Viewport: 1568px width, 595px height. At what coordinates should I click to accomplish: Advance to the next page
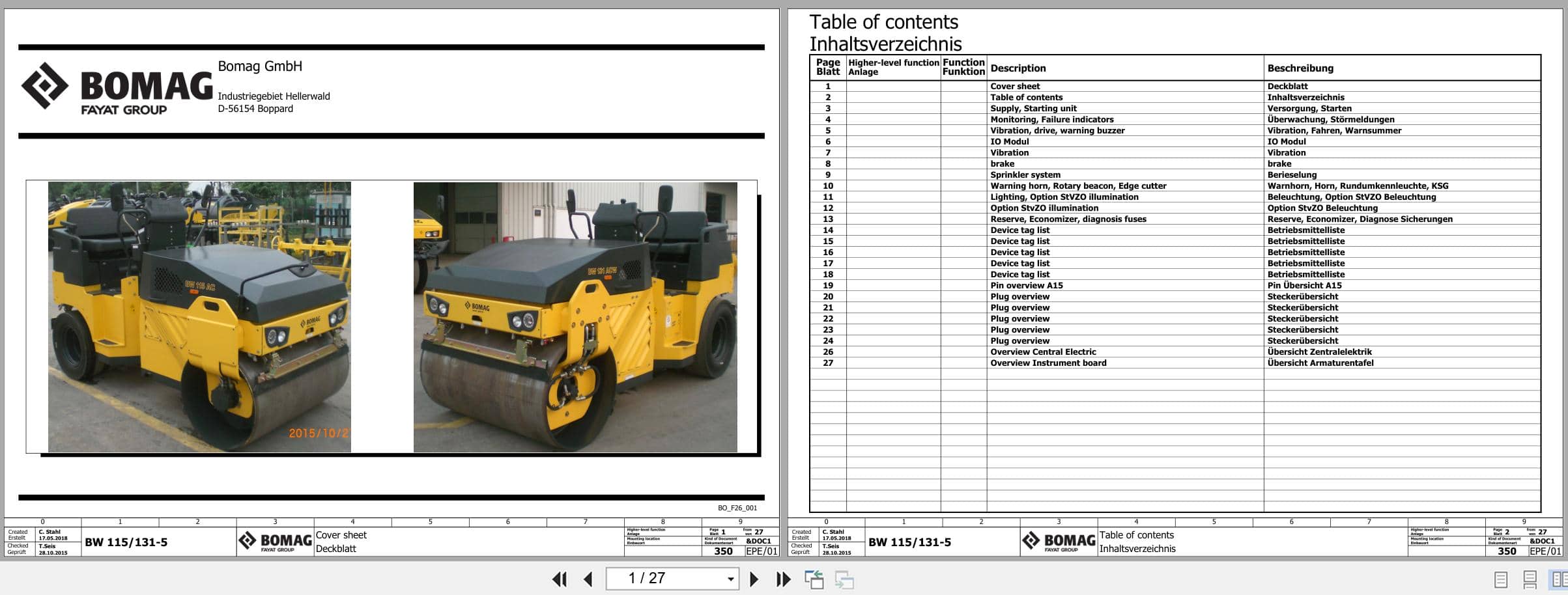[x=754, y=578]
